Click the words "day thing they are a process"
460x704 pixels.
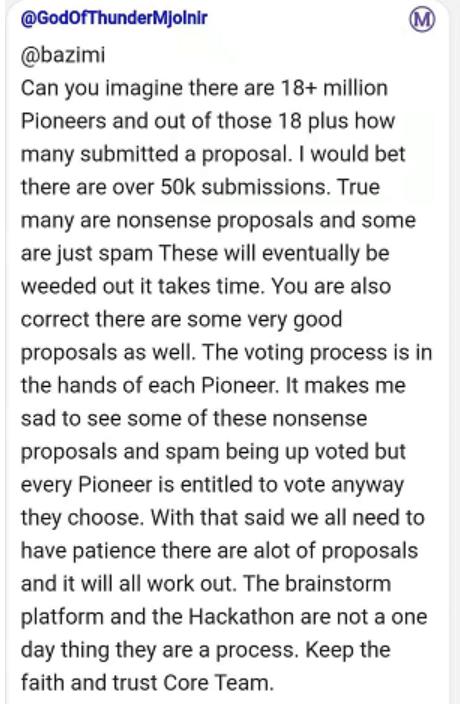click(x=159, y=650)
